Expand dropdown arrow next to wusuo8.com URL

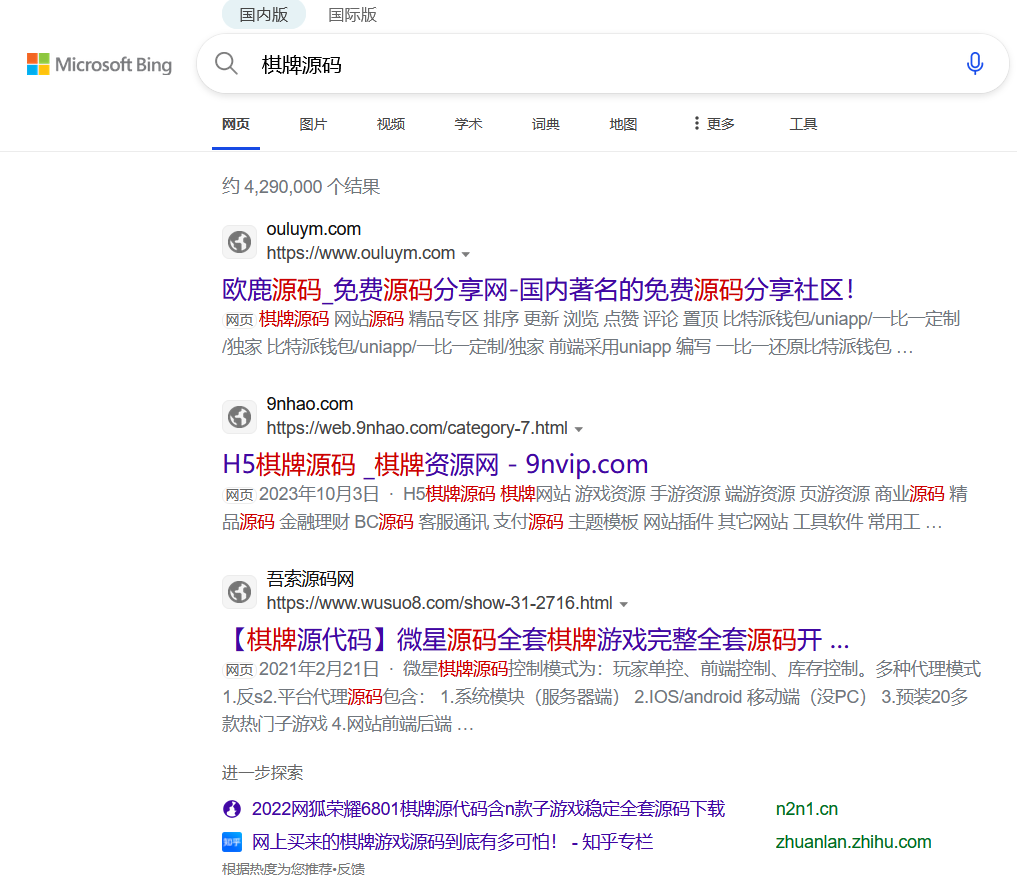click(x=624, y=604)
